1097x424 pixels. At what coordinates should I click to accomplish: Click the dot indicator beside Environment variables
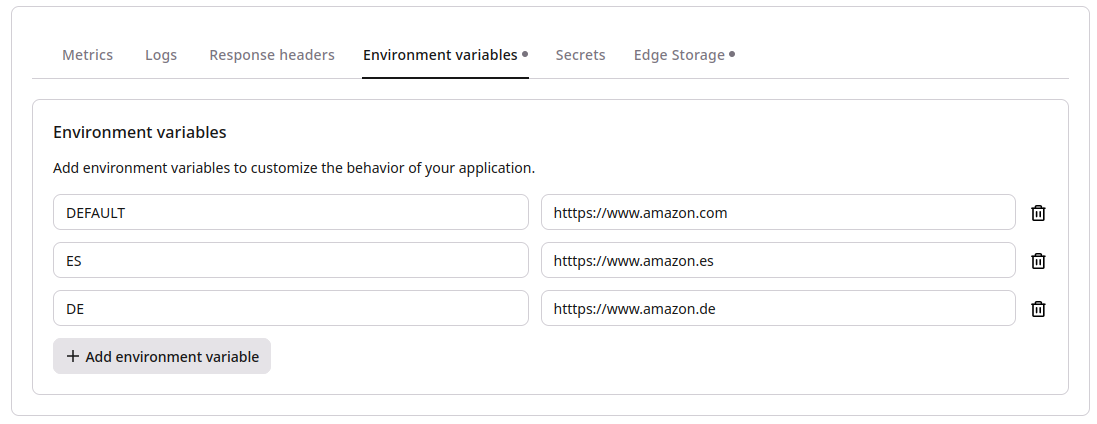point(525,54)
